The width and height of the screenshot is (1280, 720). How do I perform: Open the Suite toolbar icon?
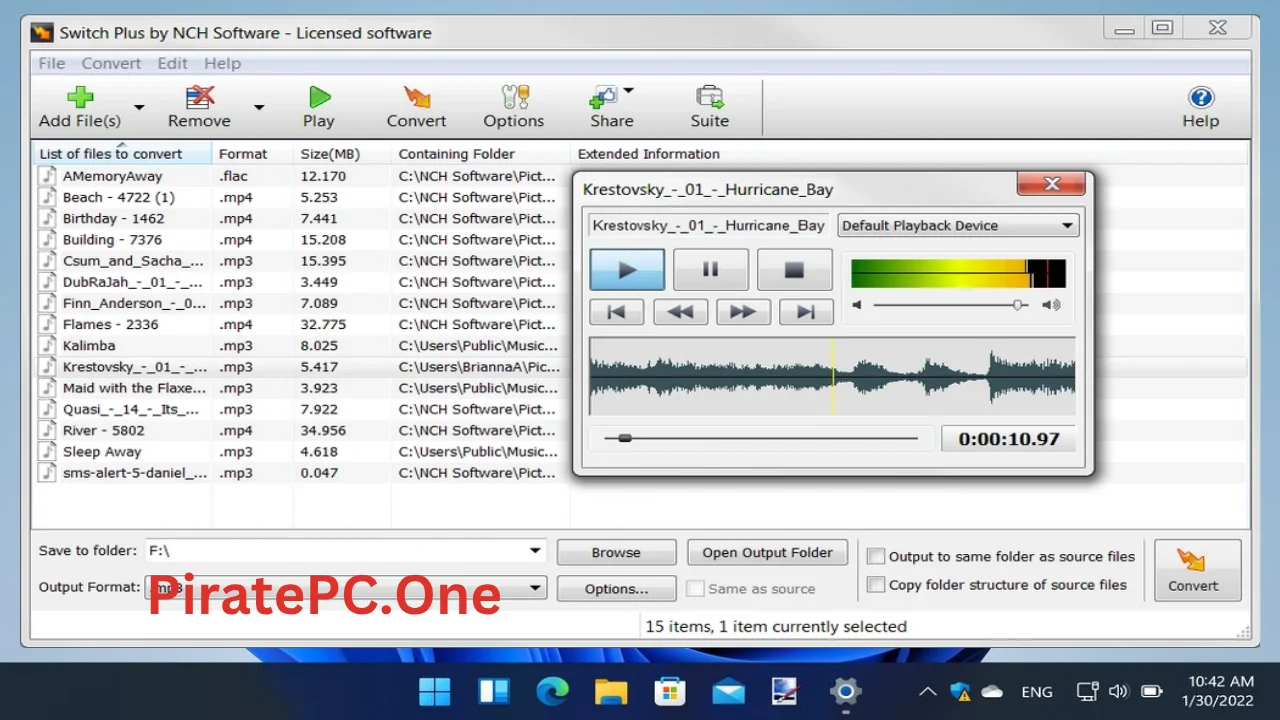[710, 97]
